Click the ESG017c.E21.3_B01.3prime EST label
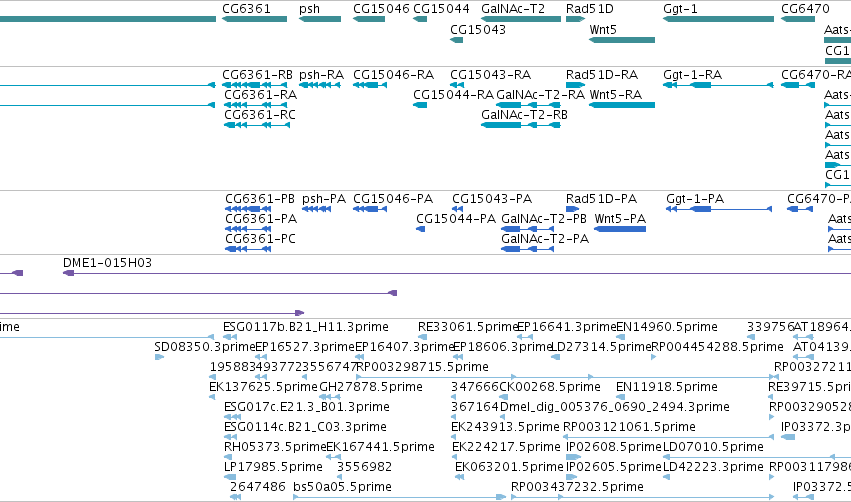This screenshot has height=502, width=851. tap(307, 407)
